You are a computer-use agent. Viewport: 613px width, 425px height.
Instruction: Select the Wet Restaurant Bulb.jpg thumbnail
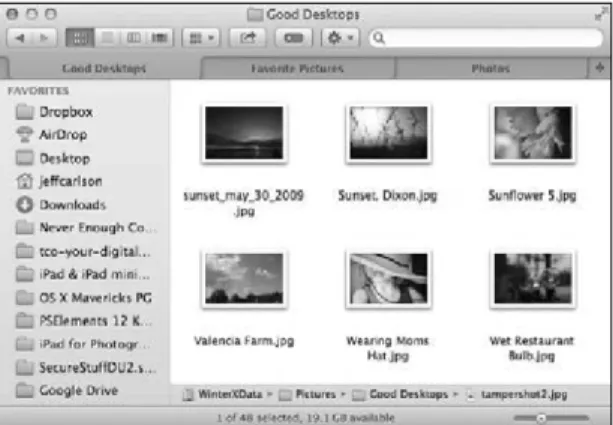532,278
